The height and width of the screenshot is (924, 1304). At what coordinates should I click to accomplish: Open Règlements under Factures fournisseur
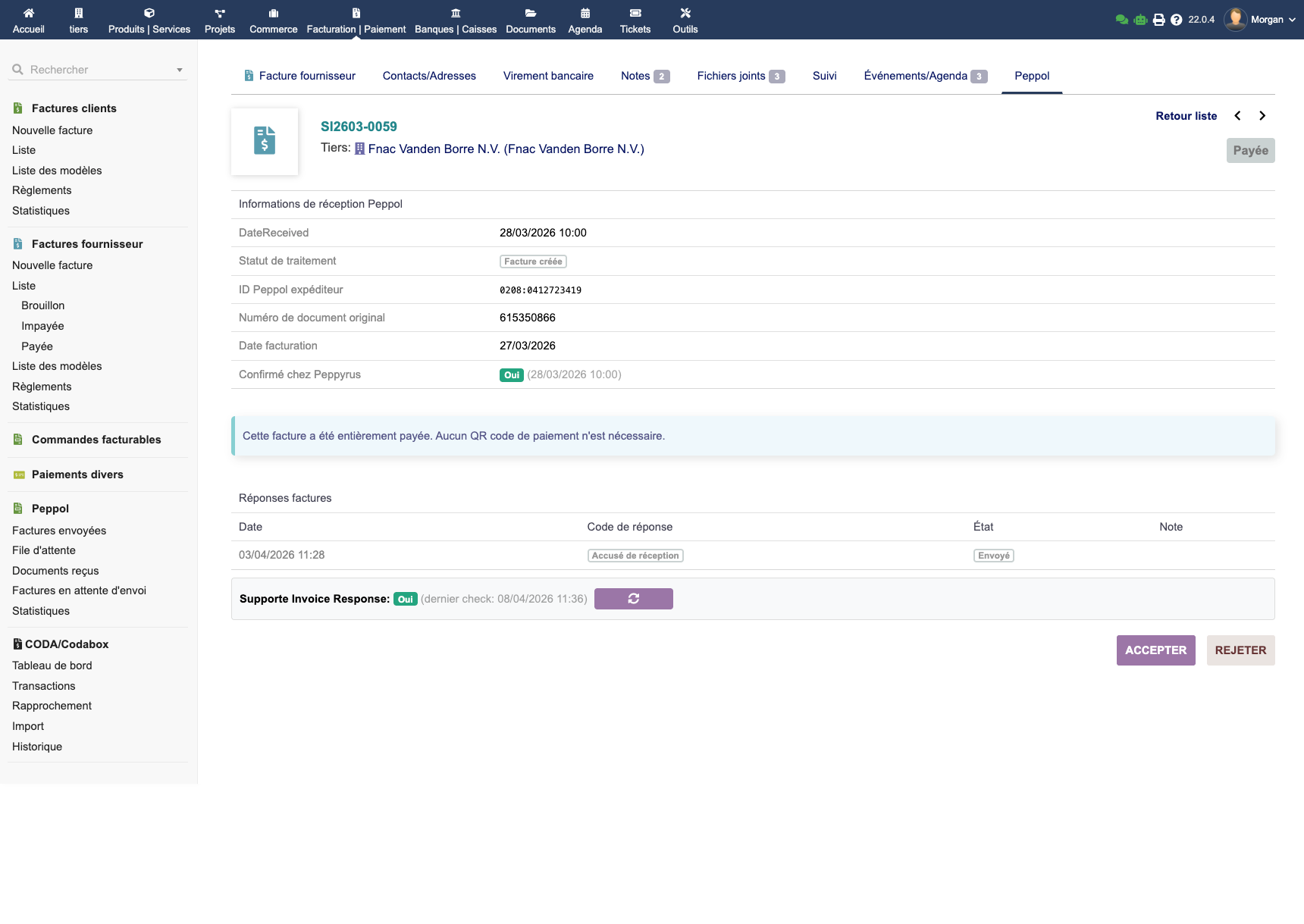42,387
